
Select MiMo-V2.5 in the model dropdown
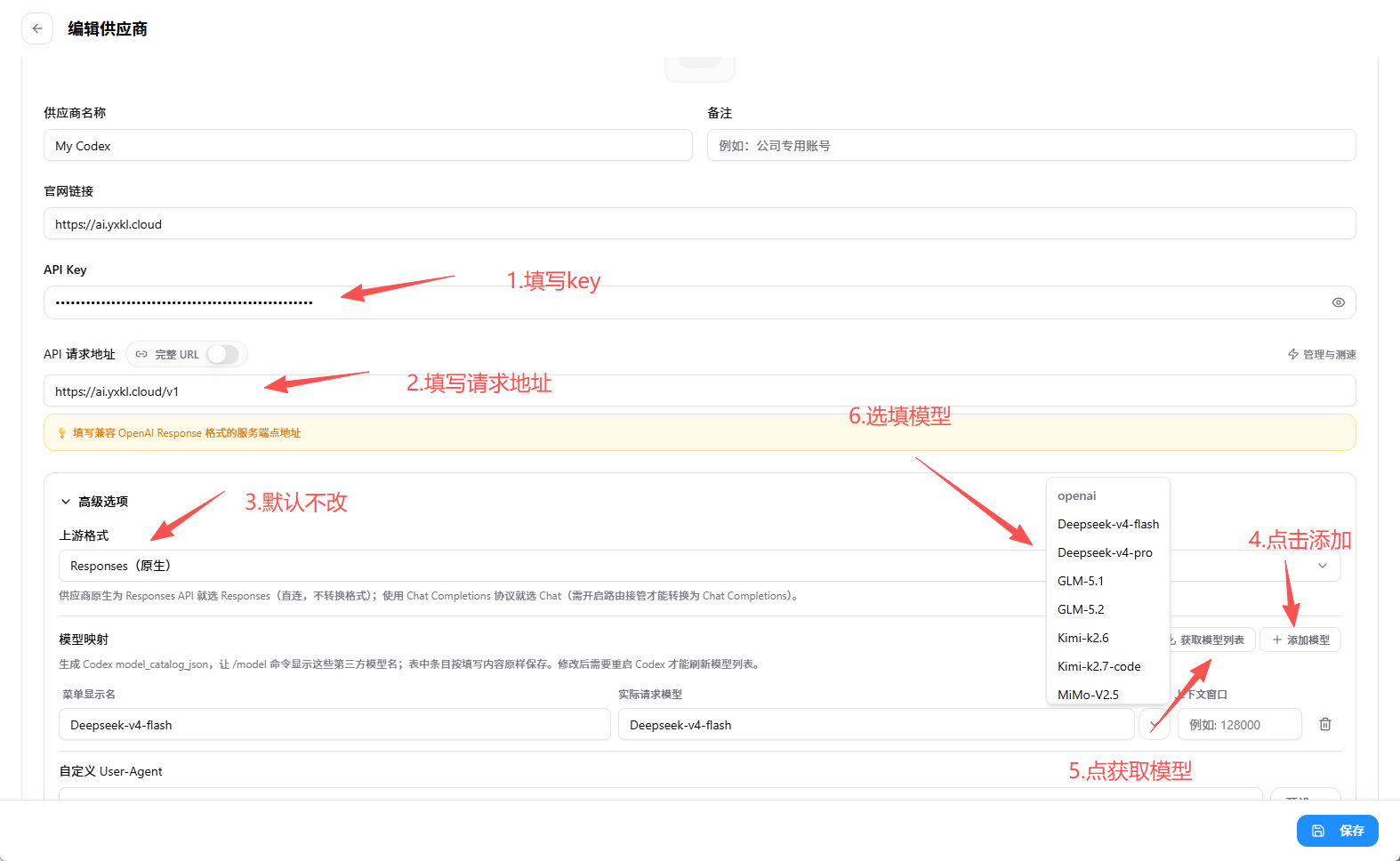[x=1108, y=694]
